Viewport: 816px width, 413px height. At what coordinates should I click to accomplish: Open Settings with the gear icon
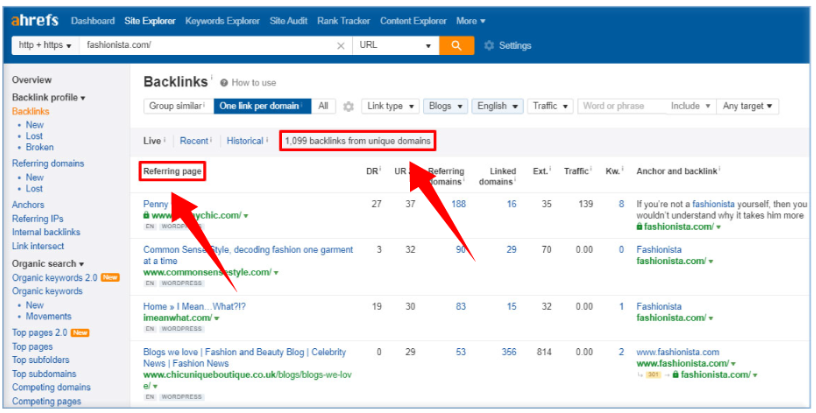pos(489,46)
